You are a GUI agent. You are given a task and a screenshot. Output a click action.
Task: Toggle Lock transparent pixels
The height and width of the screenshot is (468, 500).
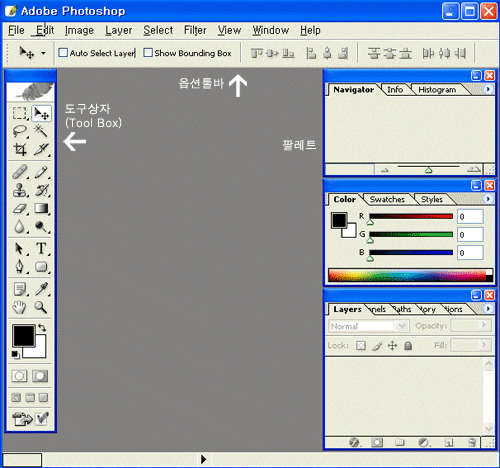361,345
